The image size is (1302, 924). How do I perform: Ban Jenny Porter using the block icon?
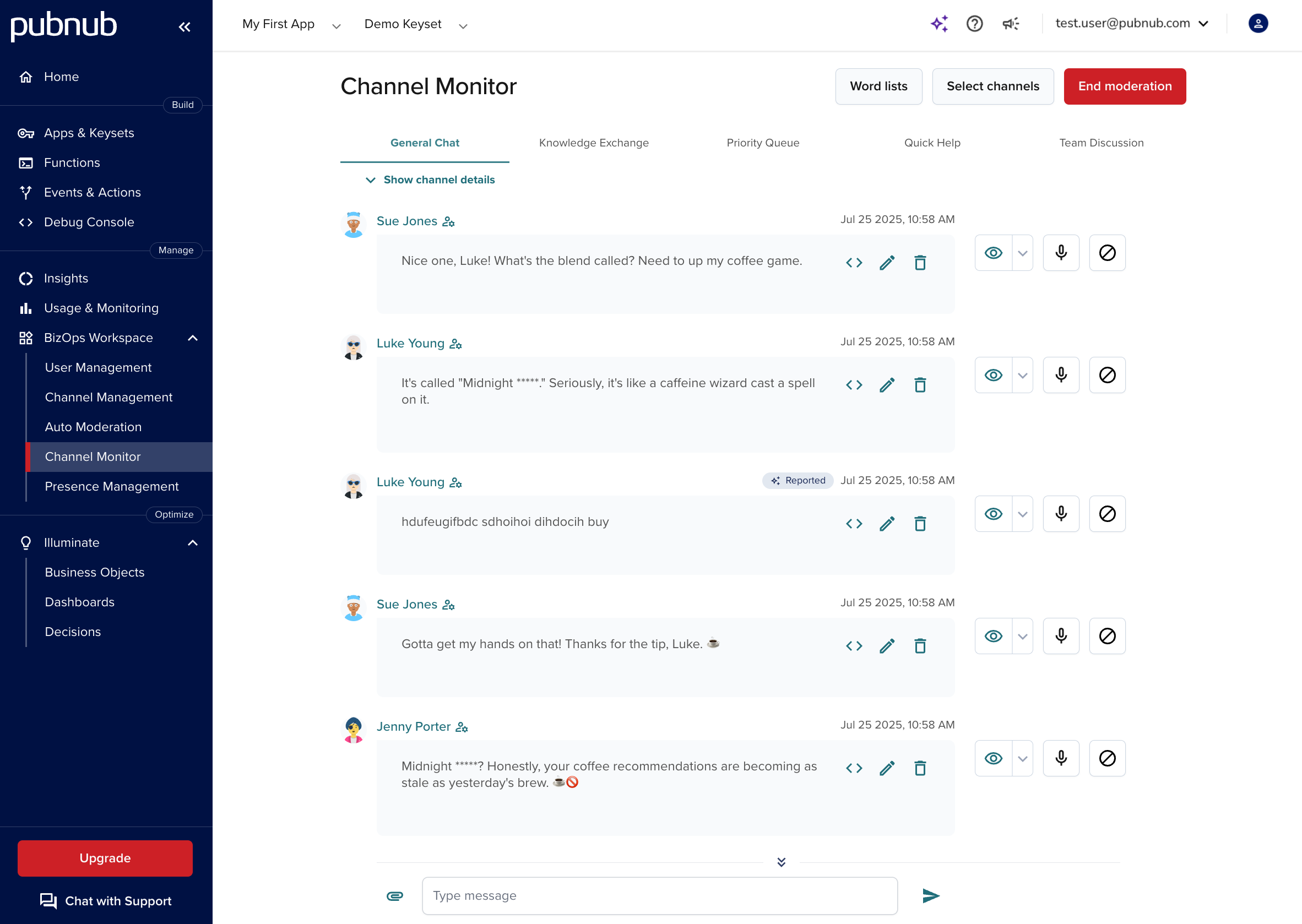pyautogui.click(x=1107, y=758)
